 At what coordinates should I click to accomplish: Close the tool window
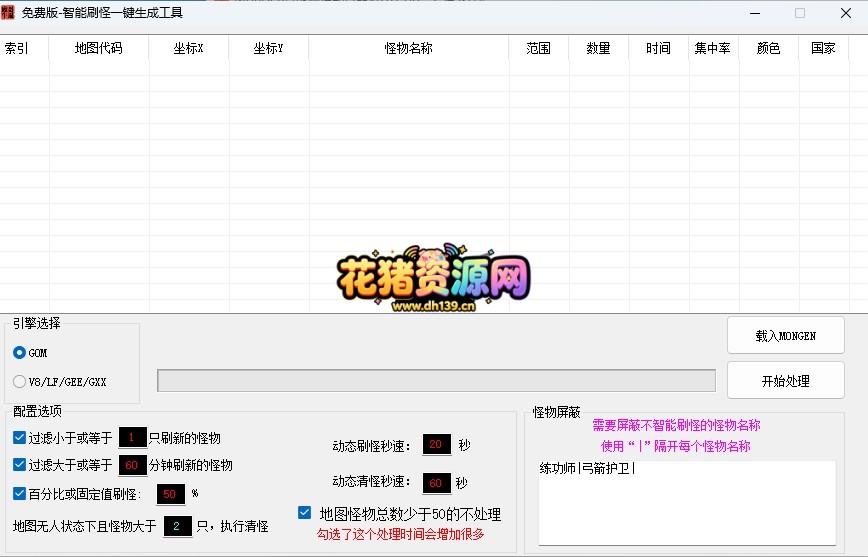[845, 13]
